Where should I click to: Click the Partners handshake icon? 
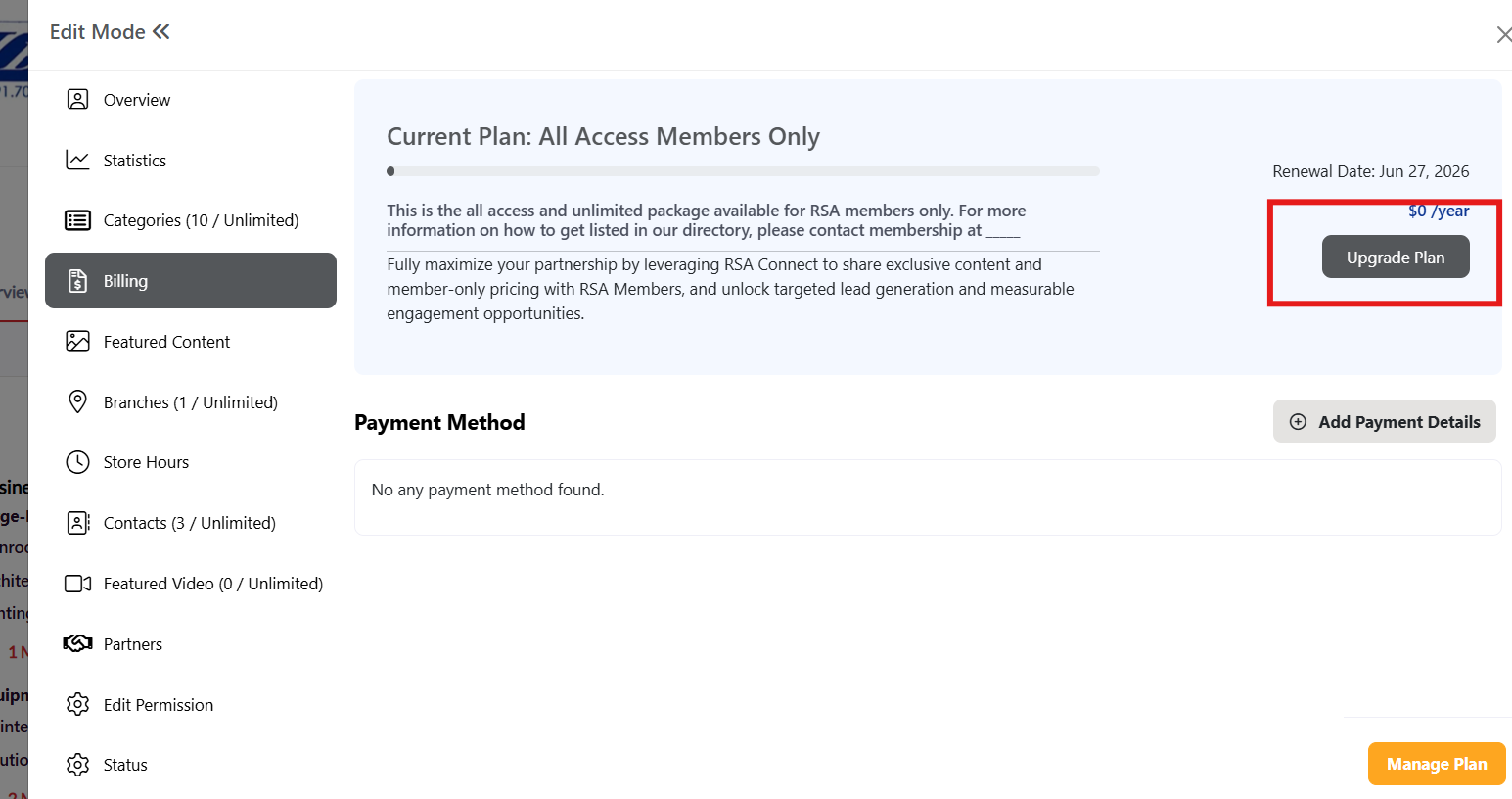pyautogui.click(x=77, y=643)
